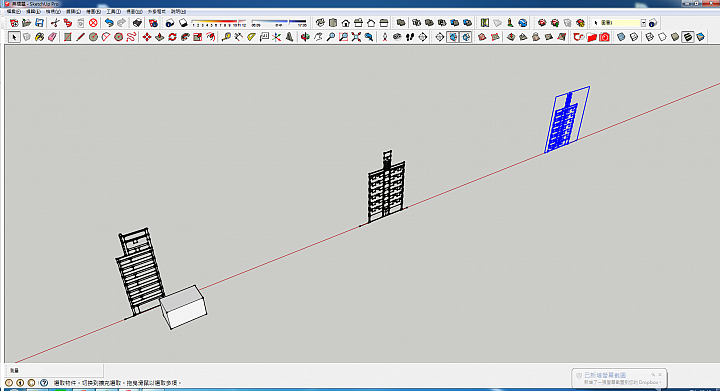
Task: Expand the layer dropdown arrow
Action: (643, 22)
